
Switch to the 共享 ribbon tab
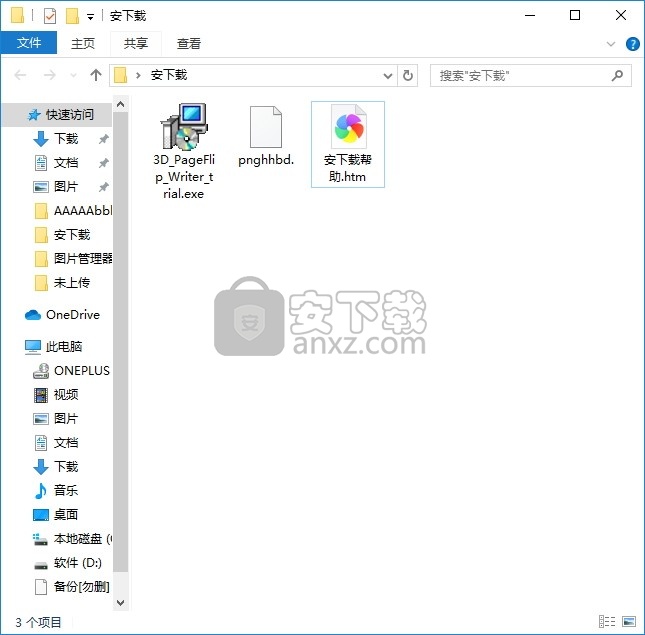pos(136,43)
